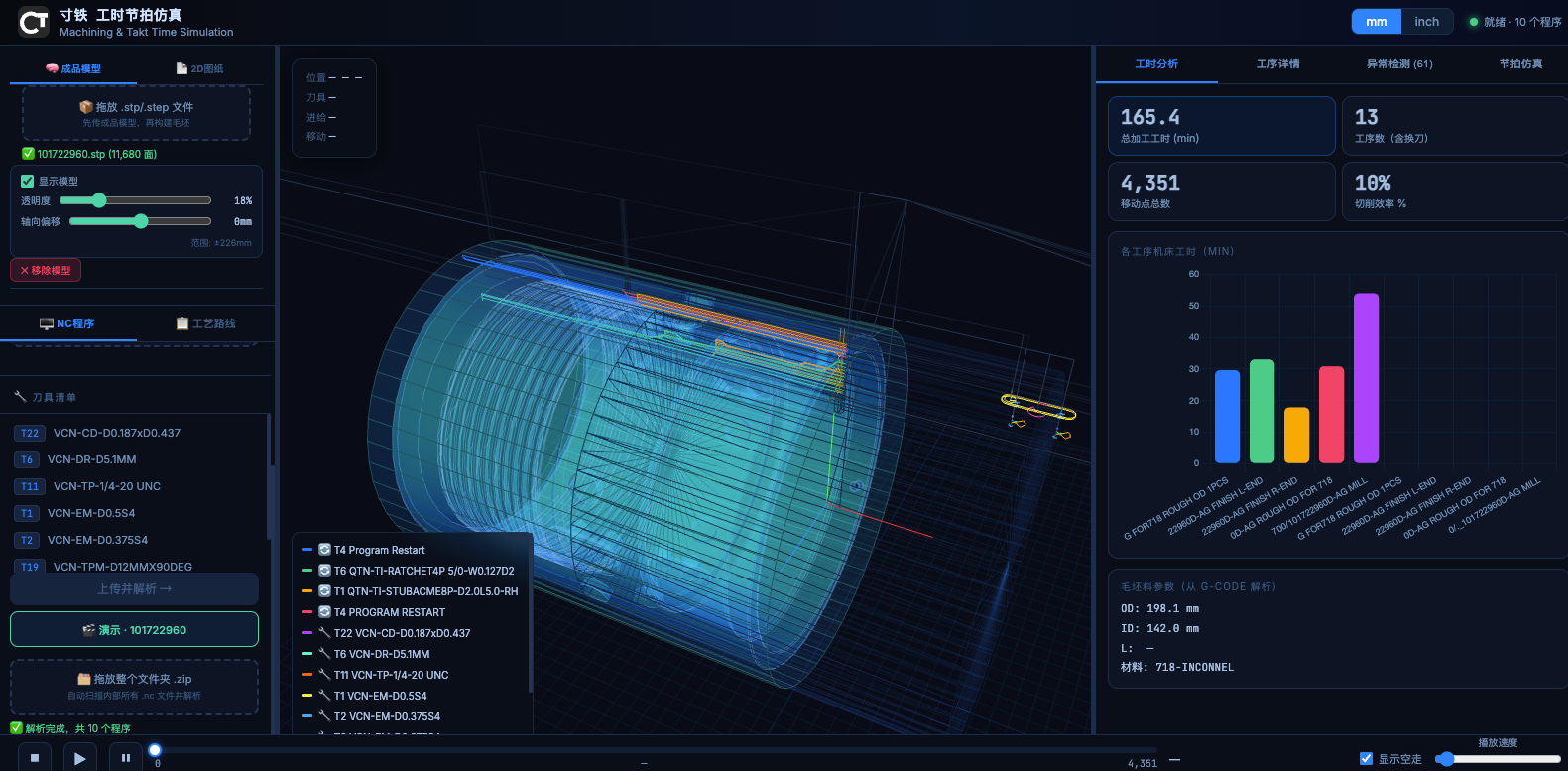
Task: Open the 工序详情 tab
Action: click(1277, 64)
